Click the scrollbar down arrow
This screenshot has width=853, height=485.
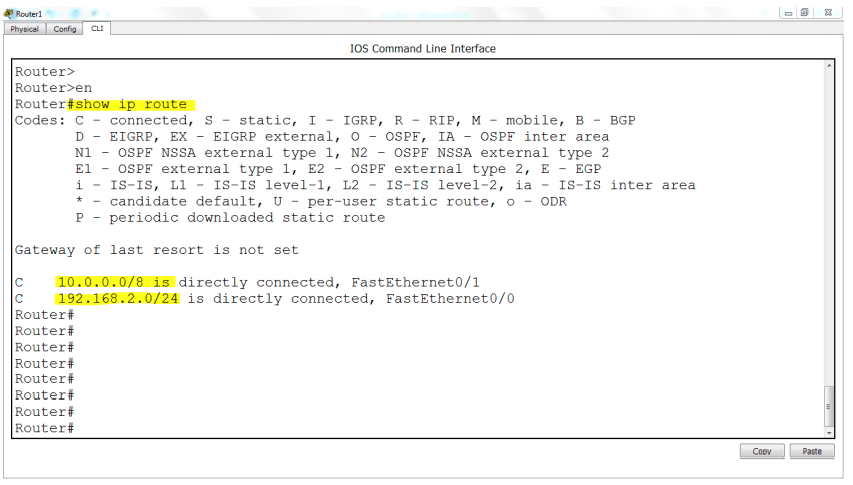[829, 433]
